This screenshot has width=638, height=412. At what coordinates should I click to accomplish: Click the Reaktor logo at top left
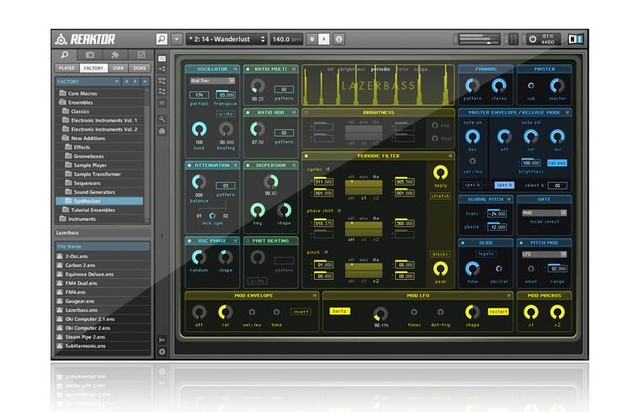[85, 39]
